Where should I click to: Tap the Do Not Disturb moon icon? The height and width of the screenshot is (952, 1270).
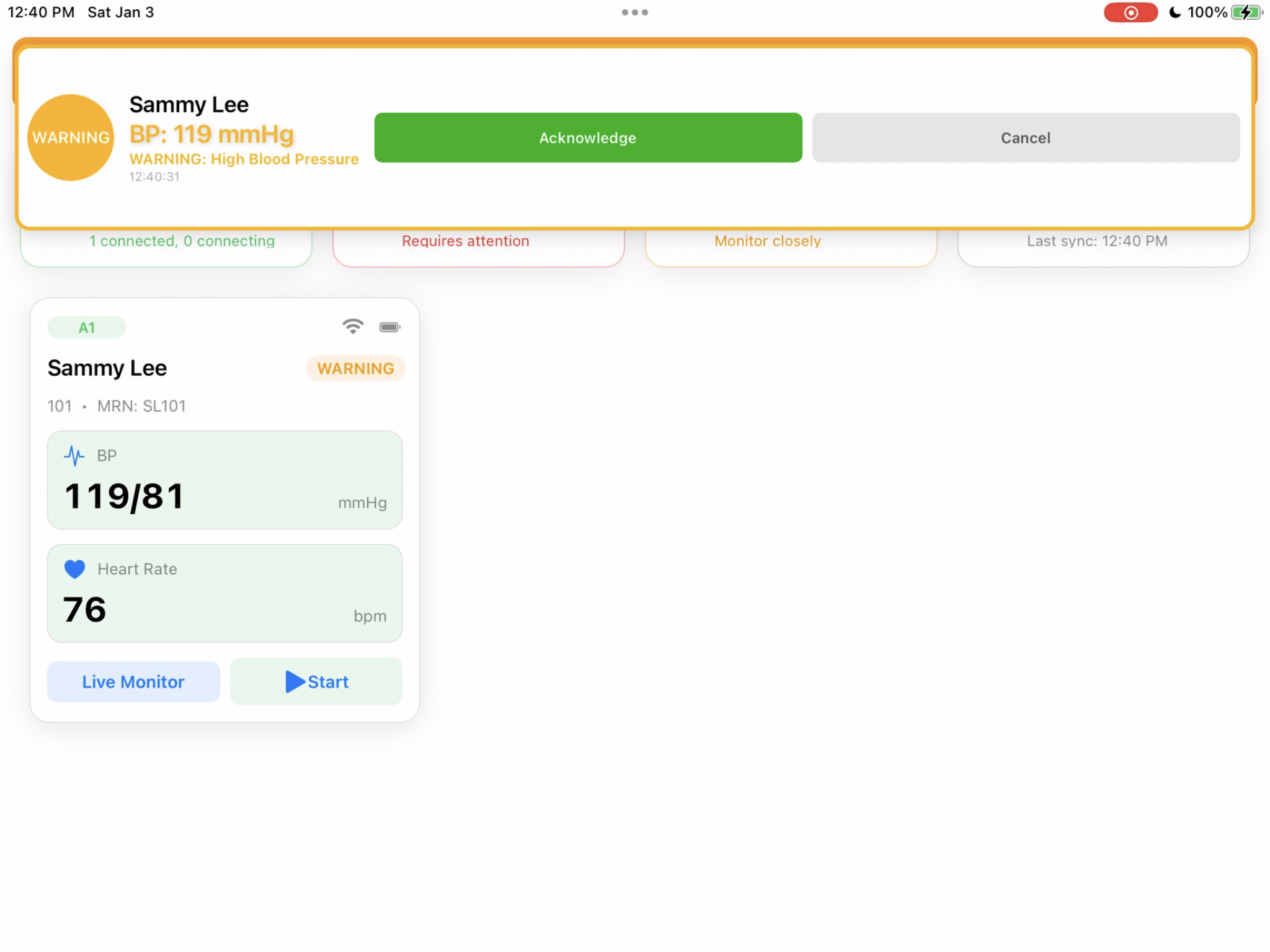1175,12
